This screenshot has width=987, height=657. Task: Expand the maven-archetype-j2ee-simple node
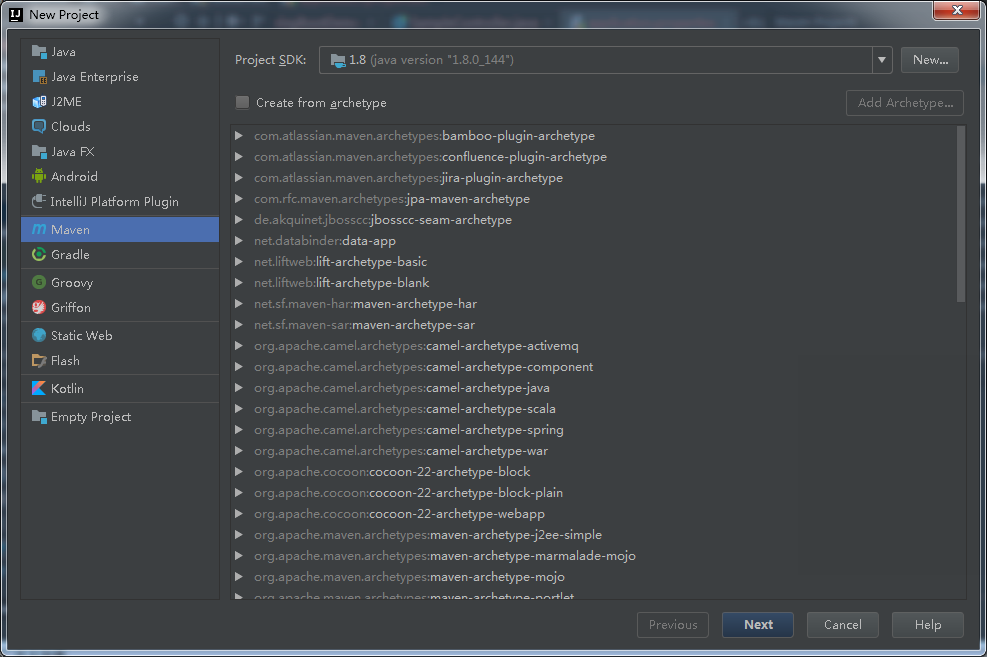pyautogui.click(x=239, y=535)
